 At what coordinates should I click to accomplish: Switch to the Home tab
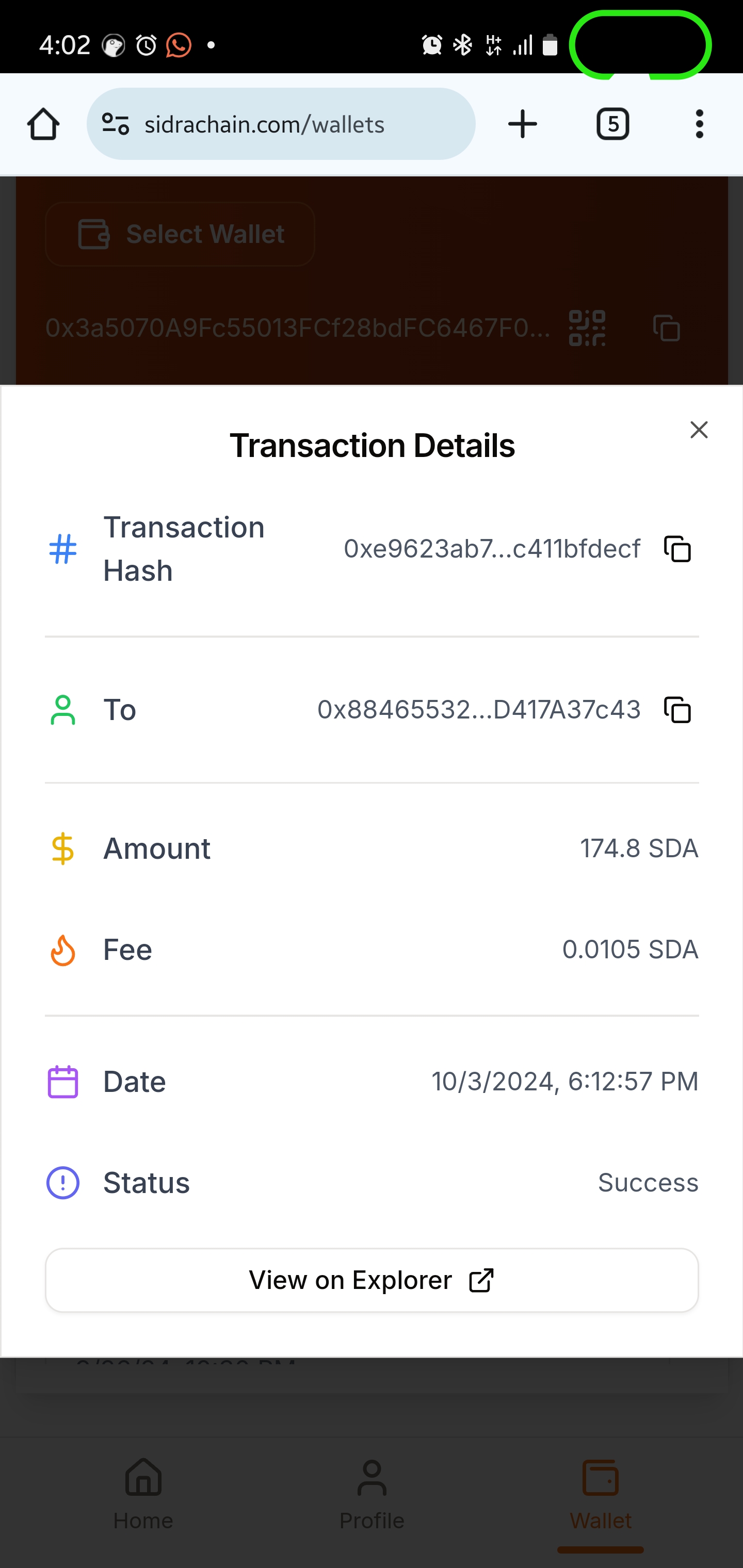(x=143, y=1495)
